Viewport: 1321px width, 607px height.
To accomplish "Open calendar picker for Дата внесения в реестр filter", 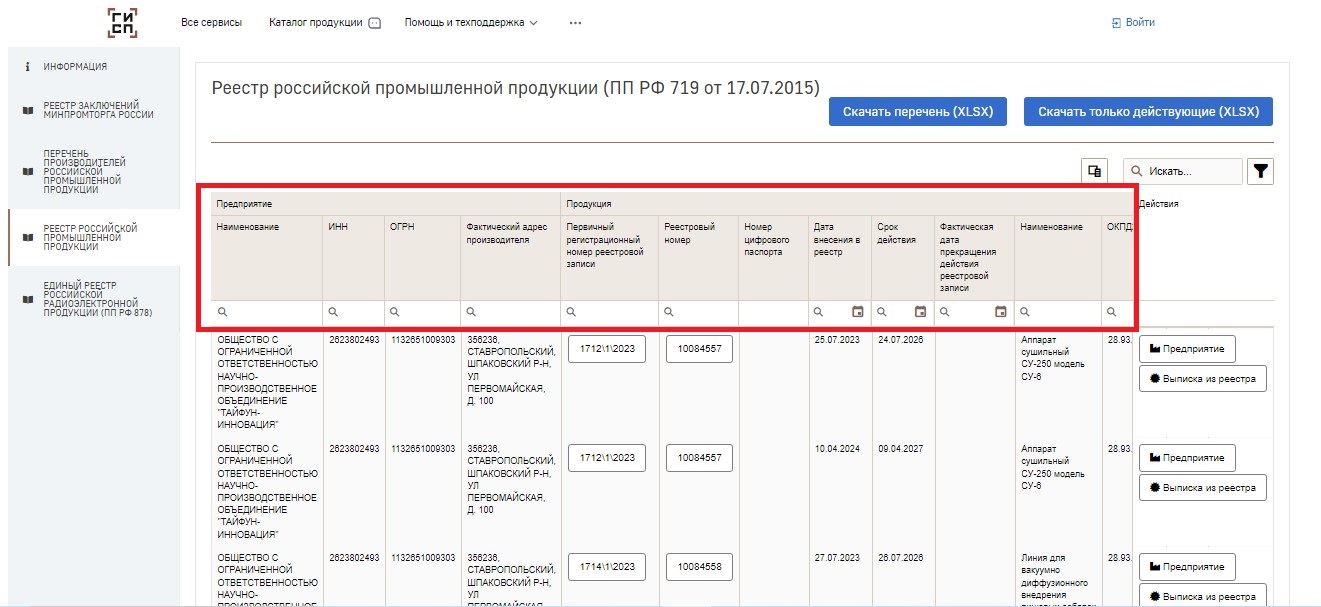I will tap(857, 312).
